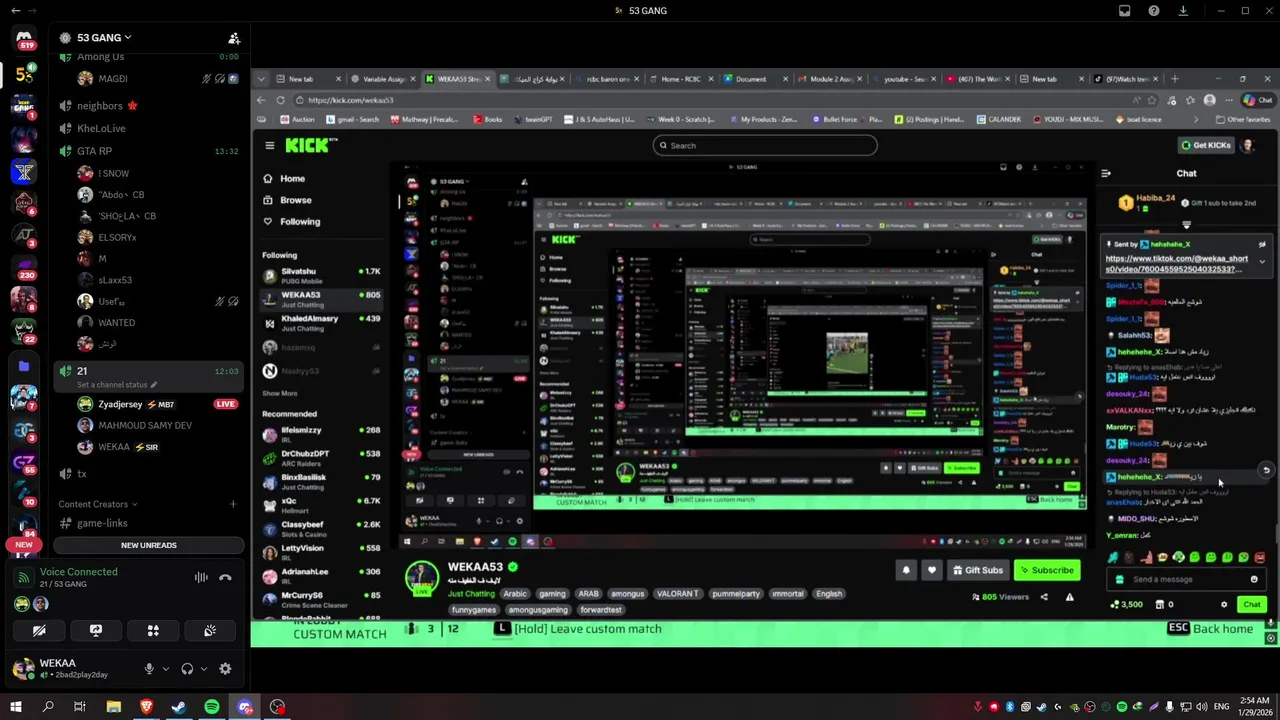Click the share icon beside 805 Viewers
The image size is (1280, 720).
click(x=1044, y=597)
